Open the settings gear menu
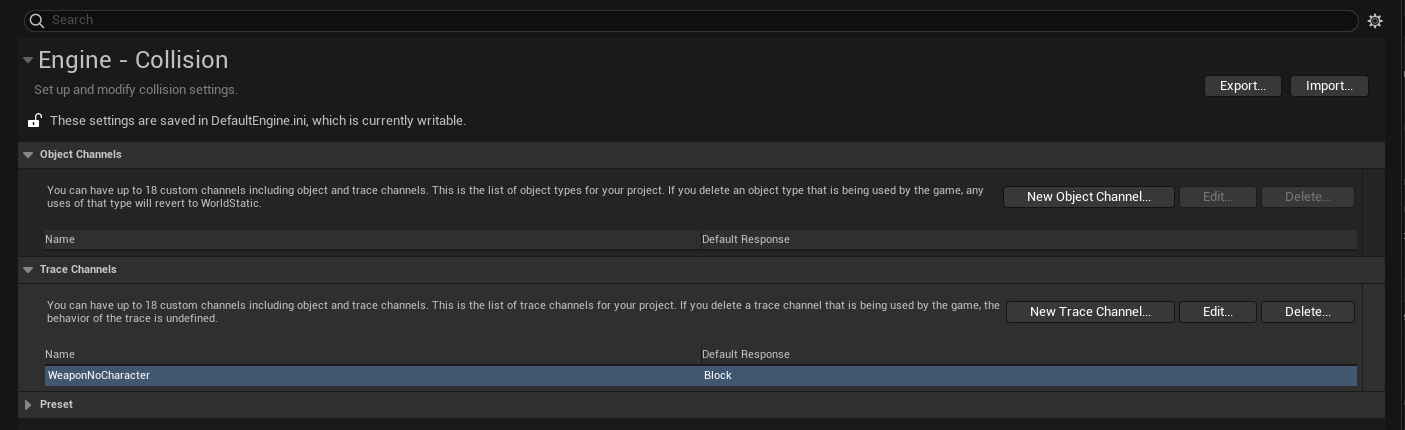This screenshot has height=430, width=1405. tap(1375, 20)
